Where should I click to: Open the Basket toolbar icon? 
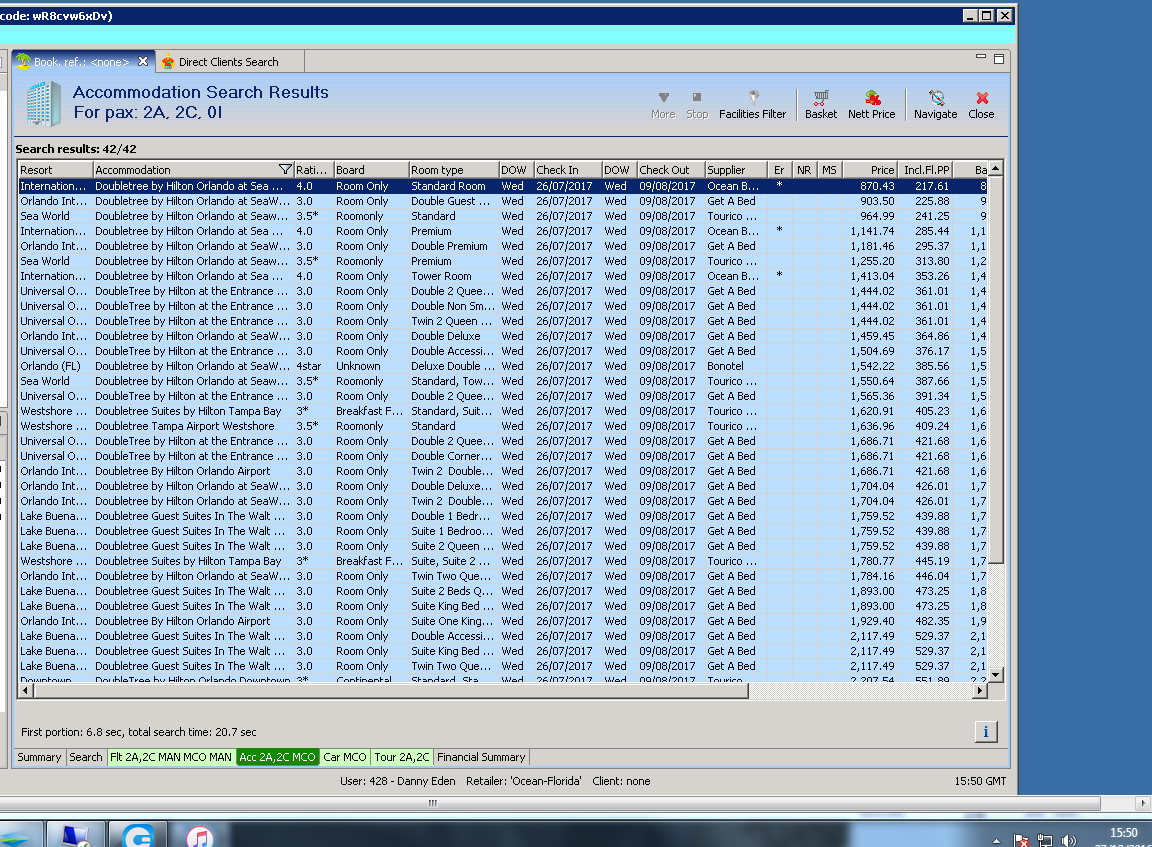tap(821, 105)
